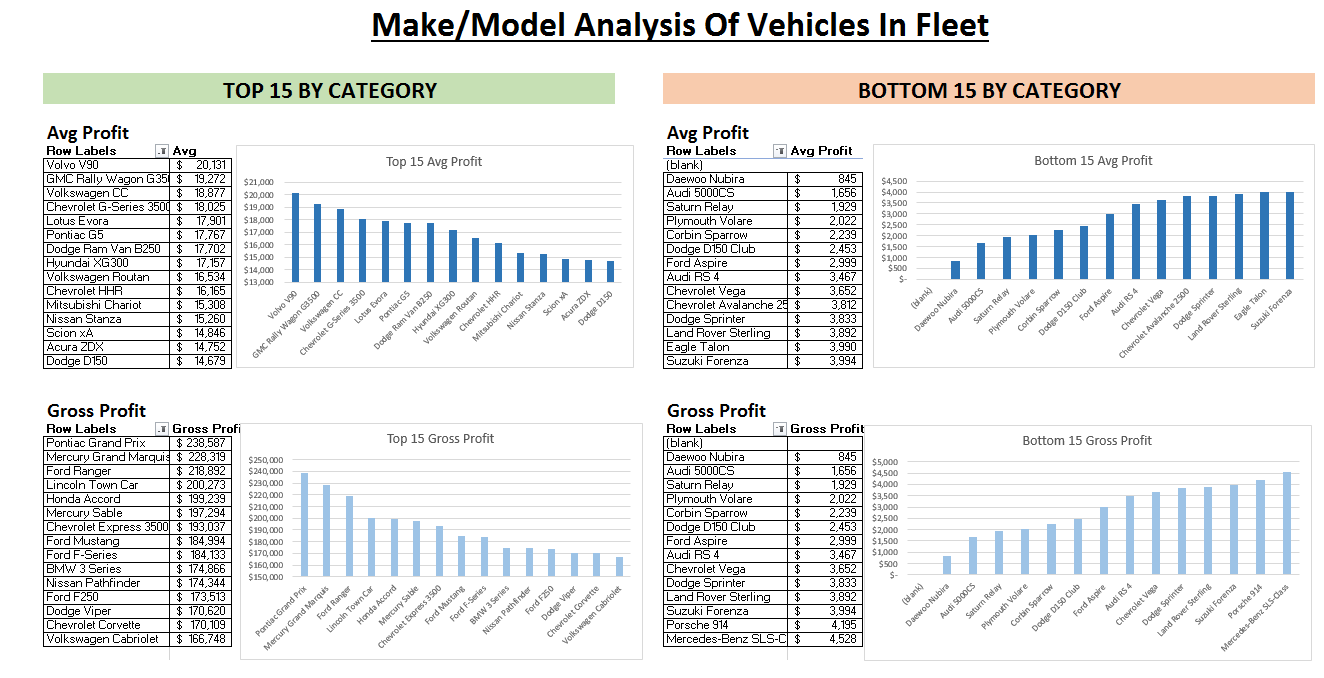The width and height of the screenshot is (1324, 678).
Task: Click the Volvo V90 bar in Top 15 Avg Profit chart
Action: tap(295, 237)
